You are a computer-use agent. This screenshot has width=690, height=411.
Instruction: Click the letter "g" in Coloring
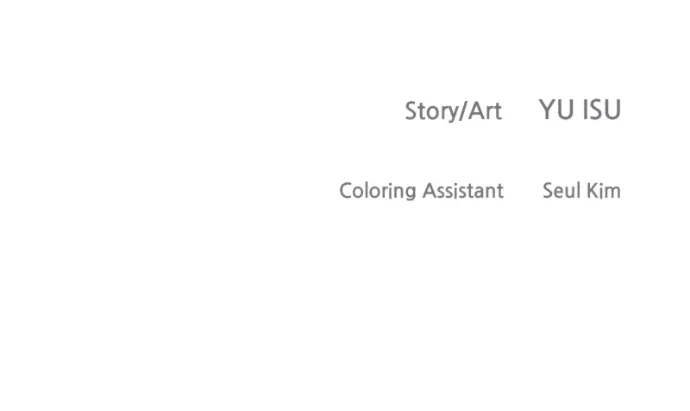coord(410,192)
